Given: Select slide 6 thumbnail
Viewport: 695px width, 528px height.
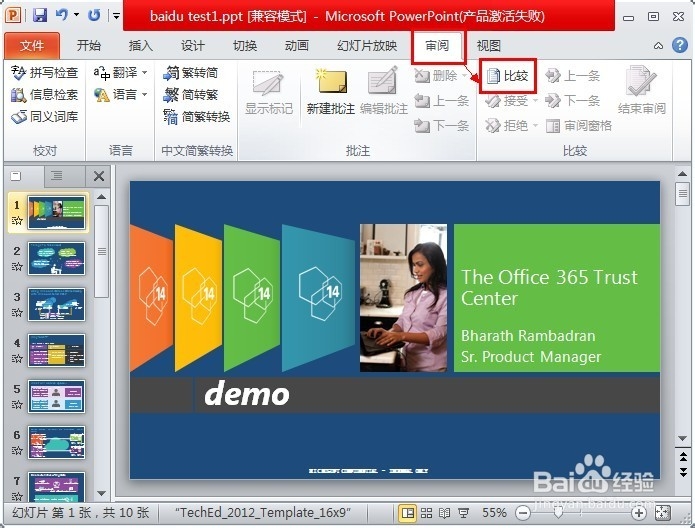Looking at the screenshot, I should coord(56,443).
